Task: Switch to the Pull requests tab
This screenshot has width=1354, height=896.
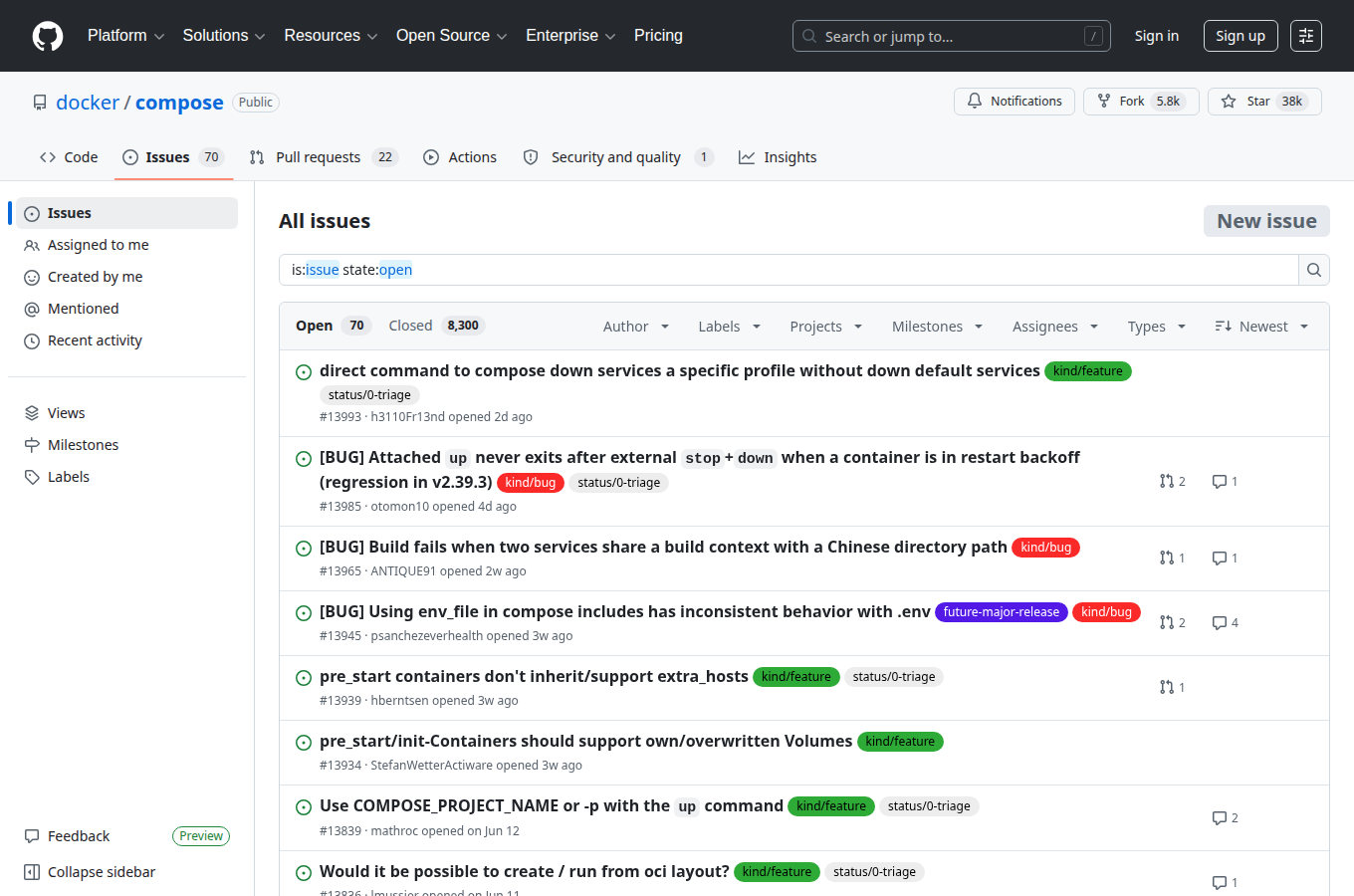Action: [324, 157]
